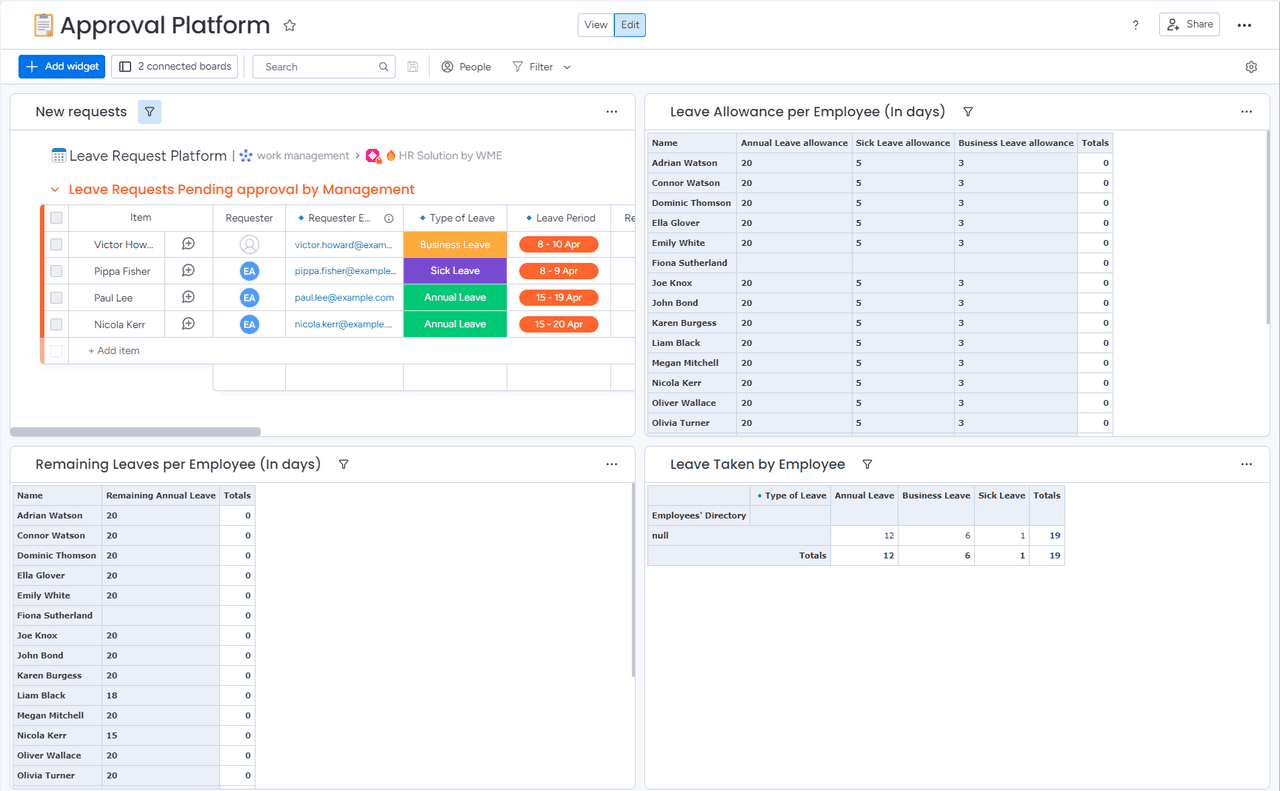This screenshot has height=791, width=1280.
Task: Click Employees' Directory row header
Action: pyautogui.click(x=699, y=516)
